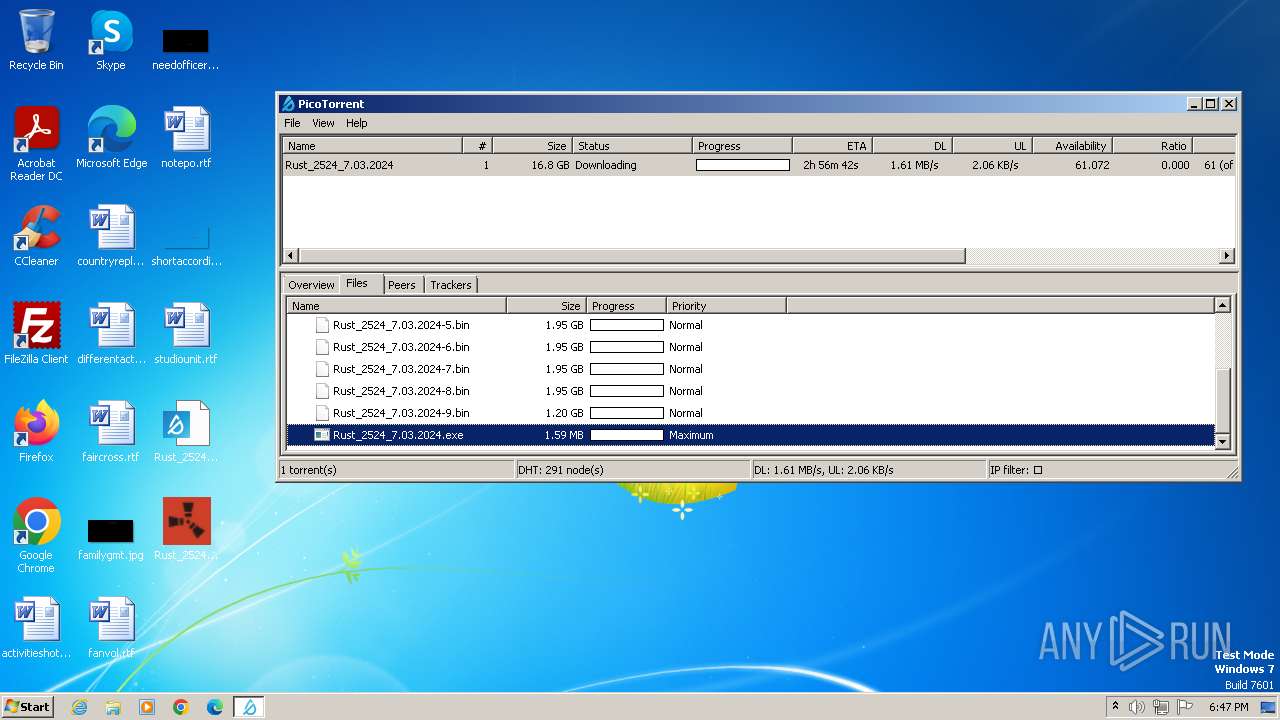
Task: Select the Files tab
Action: point(357,284)
